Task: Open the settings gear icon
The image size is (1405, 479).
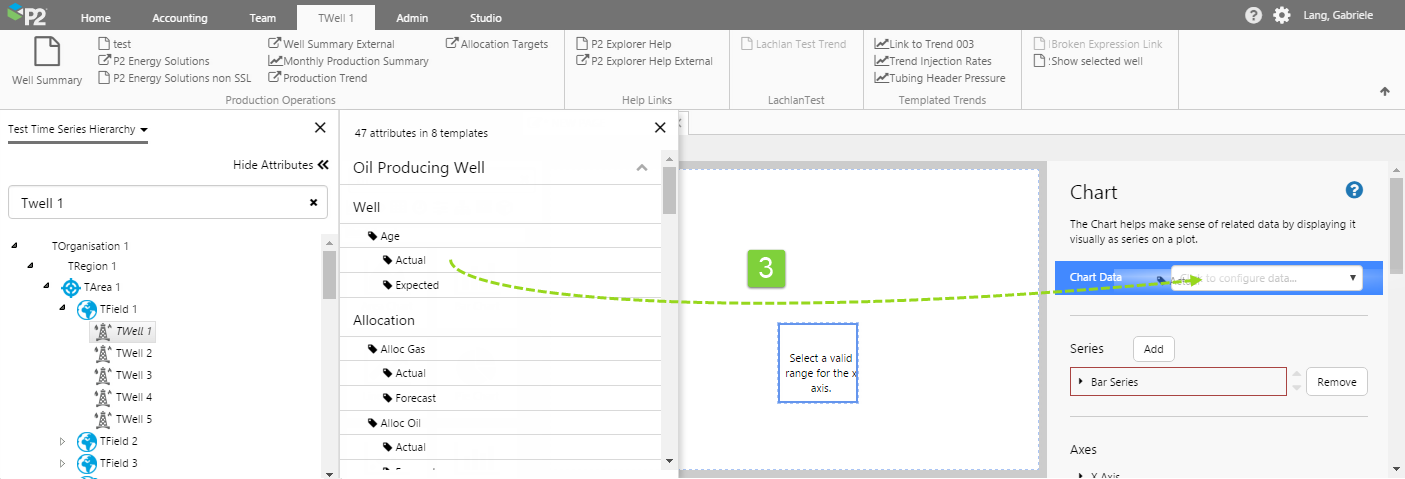Action: pos(1281,16)
